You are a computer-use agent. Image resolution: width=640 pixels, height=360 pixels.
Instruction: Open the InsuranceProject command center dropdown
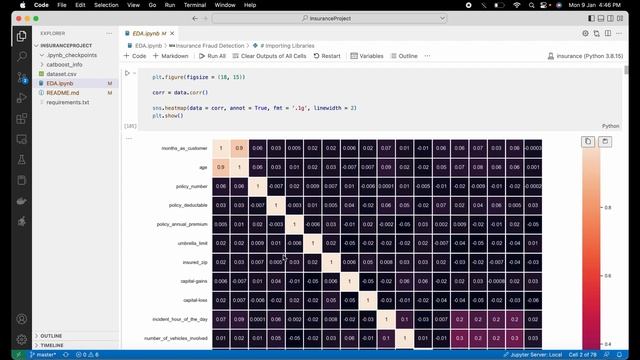coord(442,18)
